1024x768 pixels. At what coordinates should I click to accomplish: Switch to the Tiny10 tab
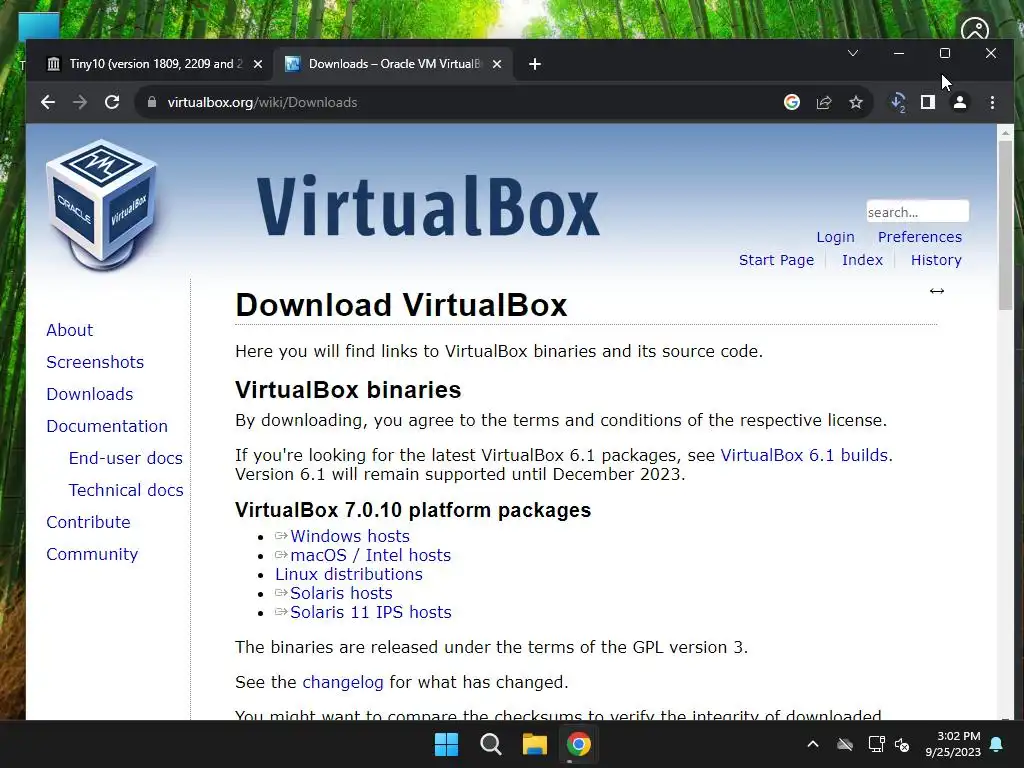pyautogui.click(x=153, y=64)
